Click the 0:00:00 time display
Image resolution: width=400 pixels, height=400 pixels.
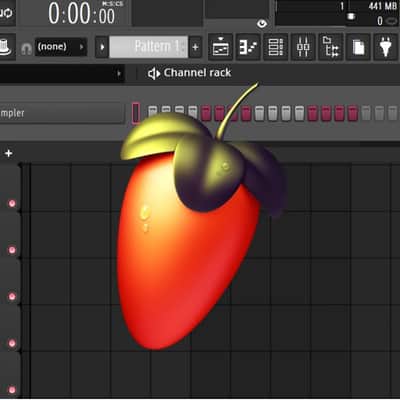coord(82,14)
